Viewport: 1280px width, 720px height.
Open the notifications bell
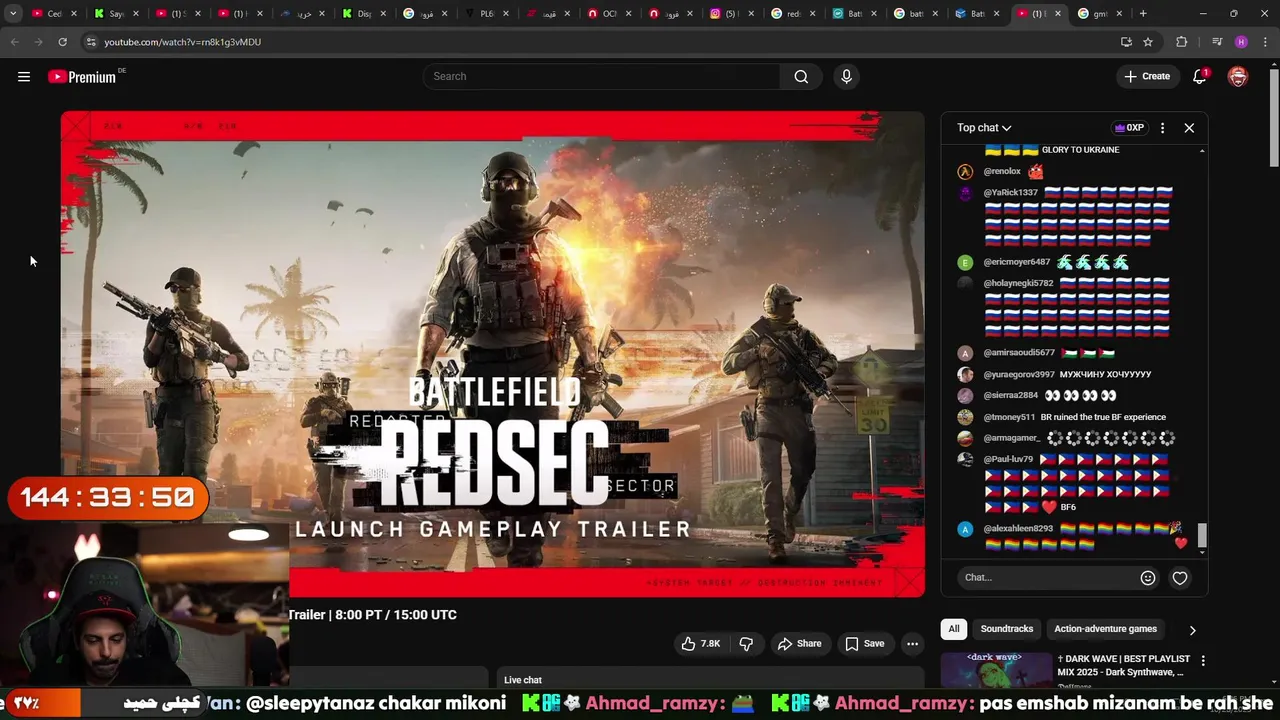pyautogui.click(x=1199, y=77)
